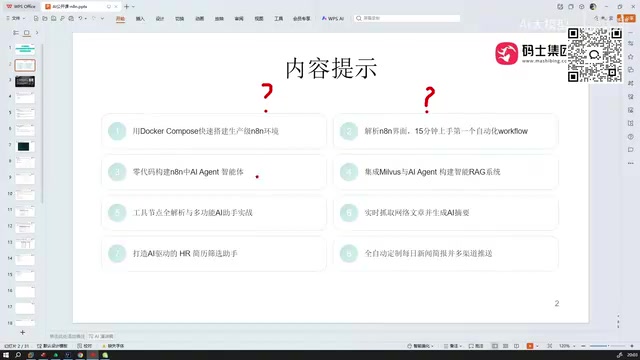Click the undo arrow icon
Screen dimensions: 640x360
point(80,18)
